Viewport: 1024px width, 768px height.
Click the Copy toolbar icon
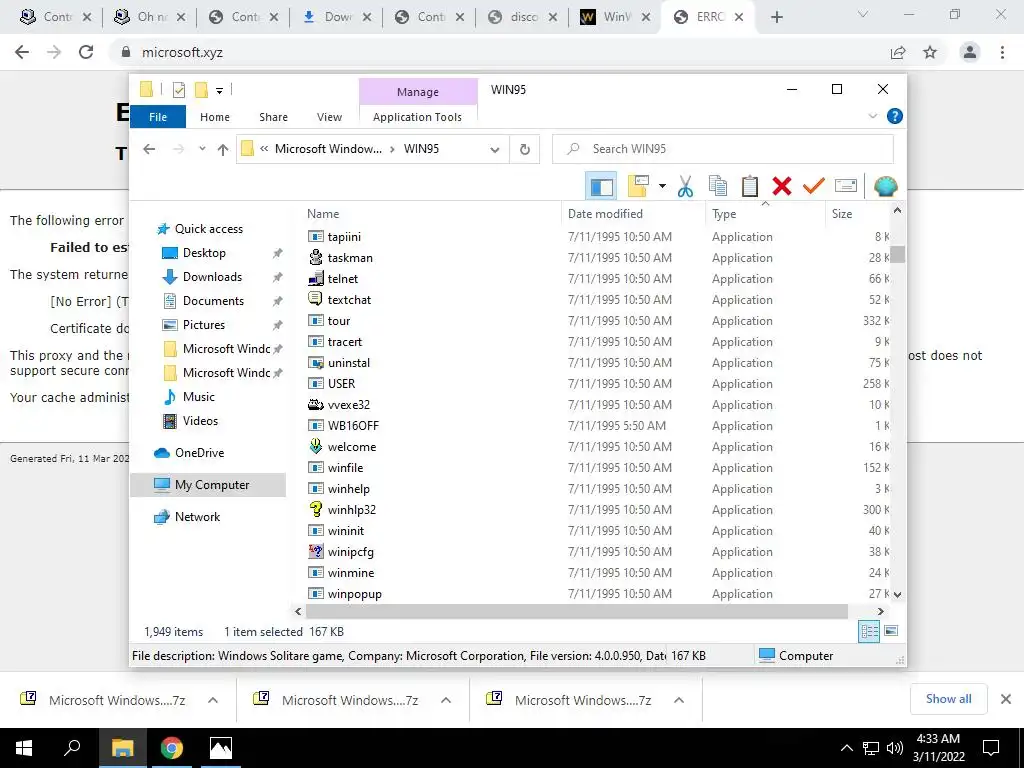(x=718, y=187)
